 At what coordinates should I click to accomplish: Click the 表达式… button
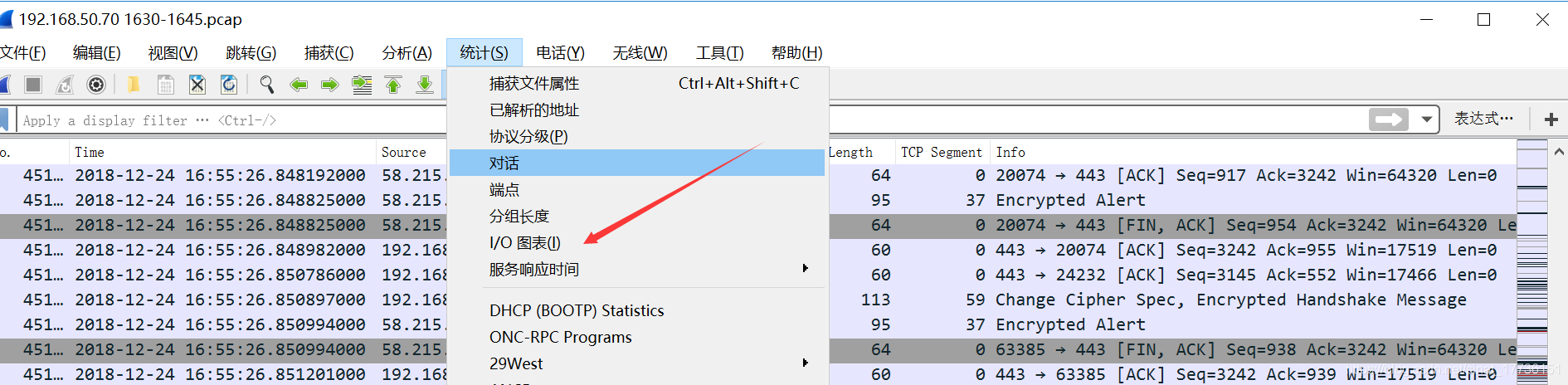pos(1483,119)
